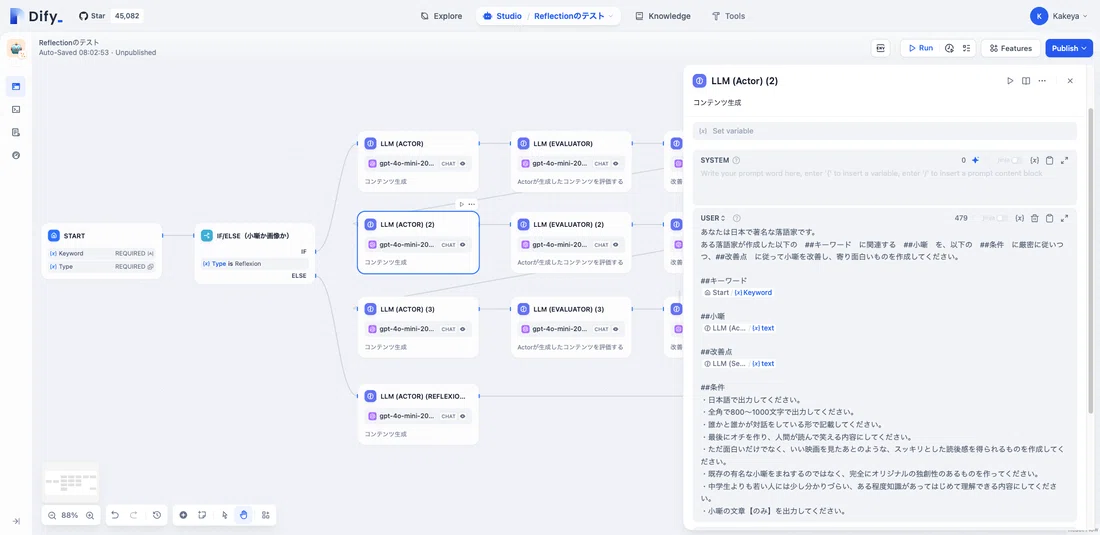The image size is (1100, 535).
Task: Toggle eye icon on LLM (EVALUATOR) (3) node
Action: pos(616,329)
